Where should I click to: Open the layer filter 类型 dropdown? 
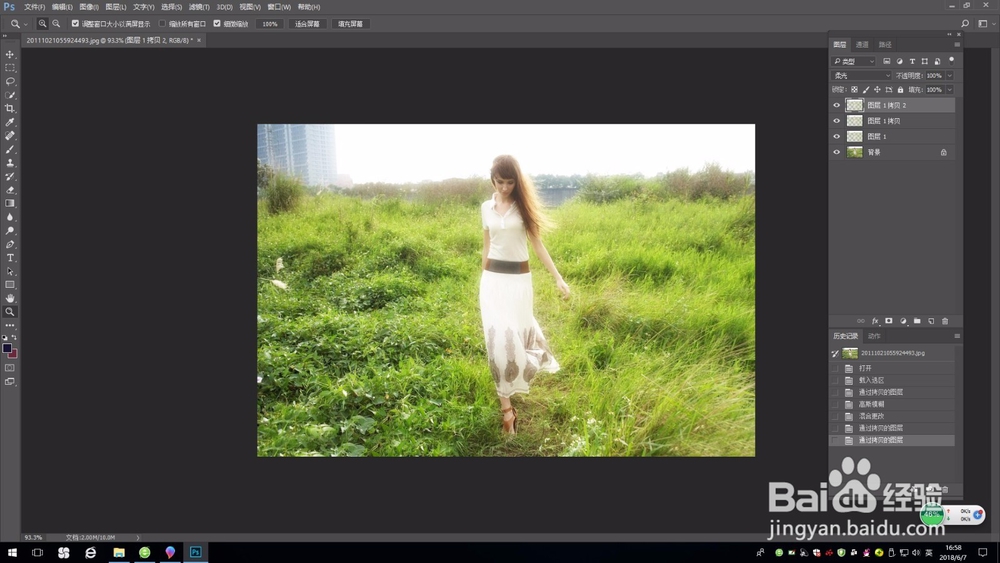click(854, 61)
